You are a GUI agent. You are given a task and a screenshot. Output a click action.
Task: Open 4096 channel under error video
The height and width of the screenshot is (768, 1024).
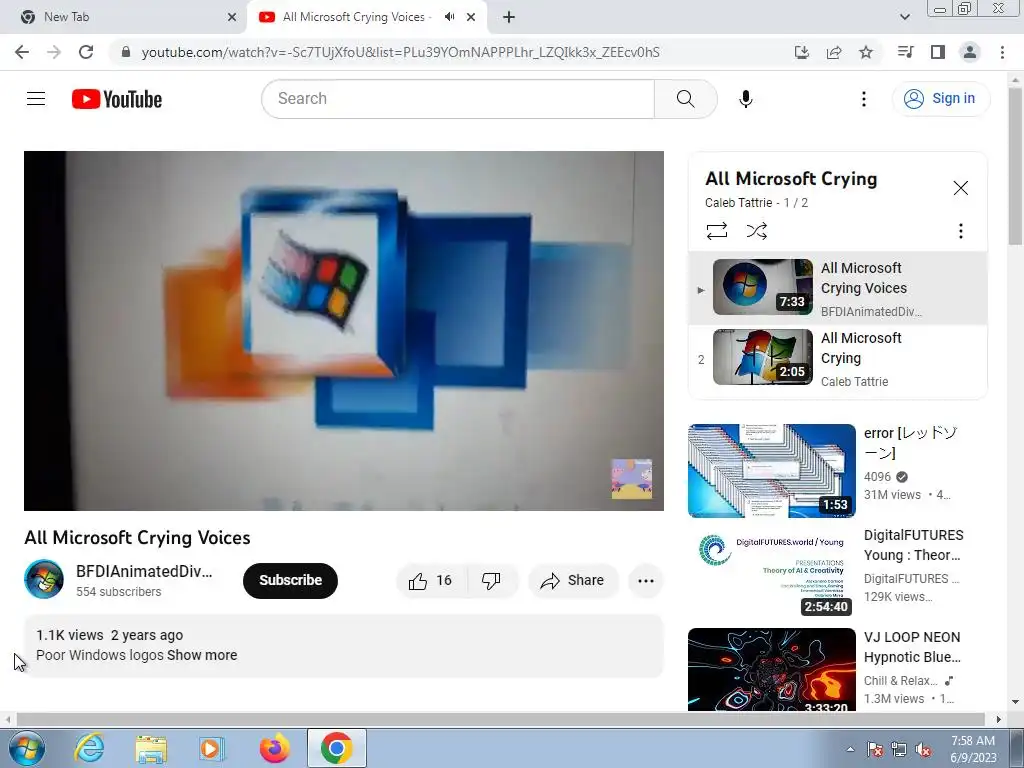(x=877, y=477)
